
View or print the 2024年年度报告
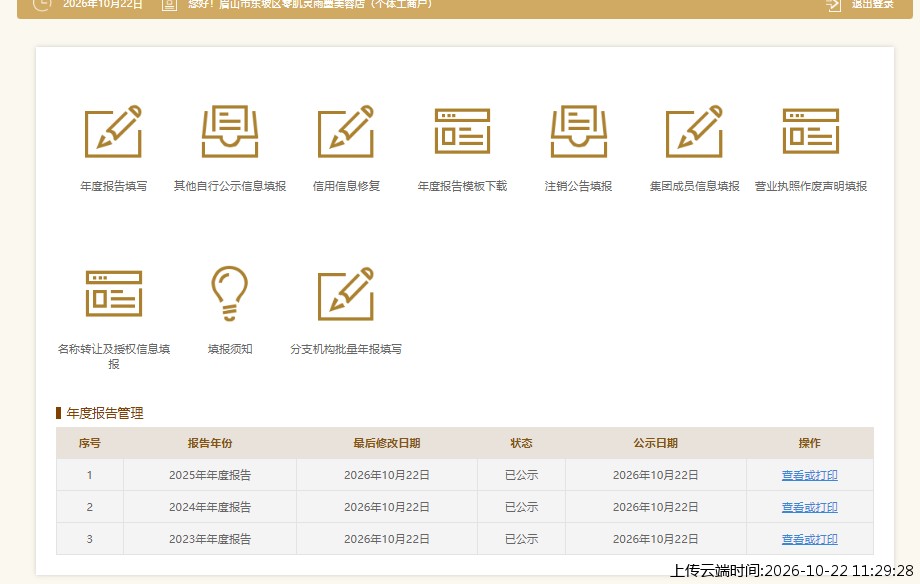[810, 507]
